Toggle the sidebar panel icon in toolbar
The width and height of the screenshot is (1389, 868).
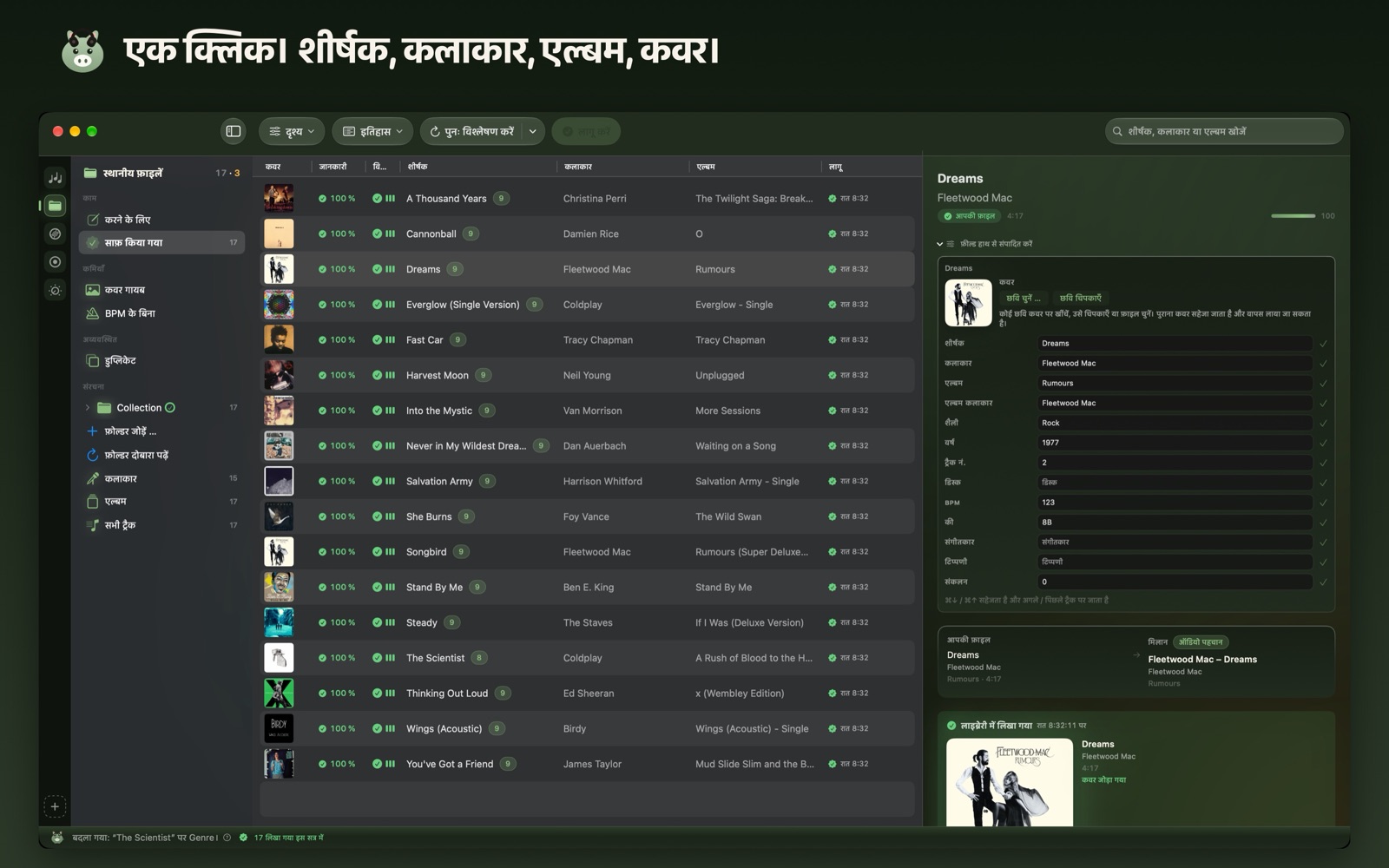234,131
